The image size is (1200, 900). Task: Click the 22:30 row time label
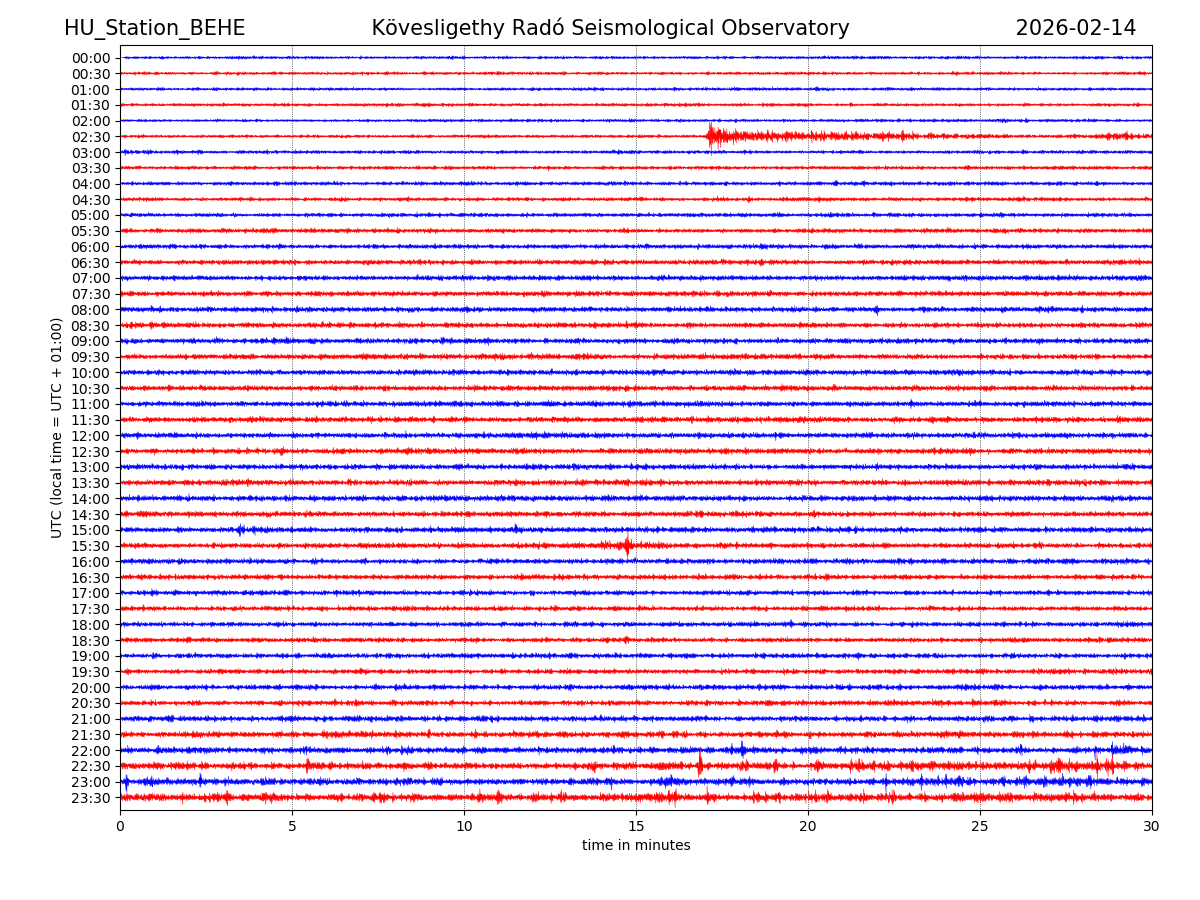(x=91, y=767)
